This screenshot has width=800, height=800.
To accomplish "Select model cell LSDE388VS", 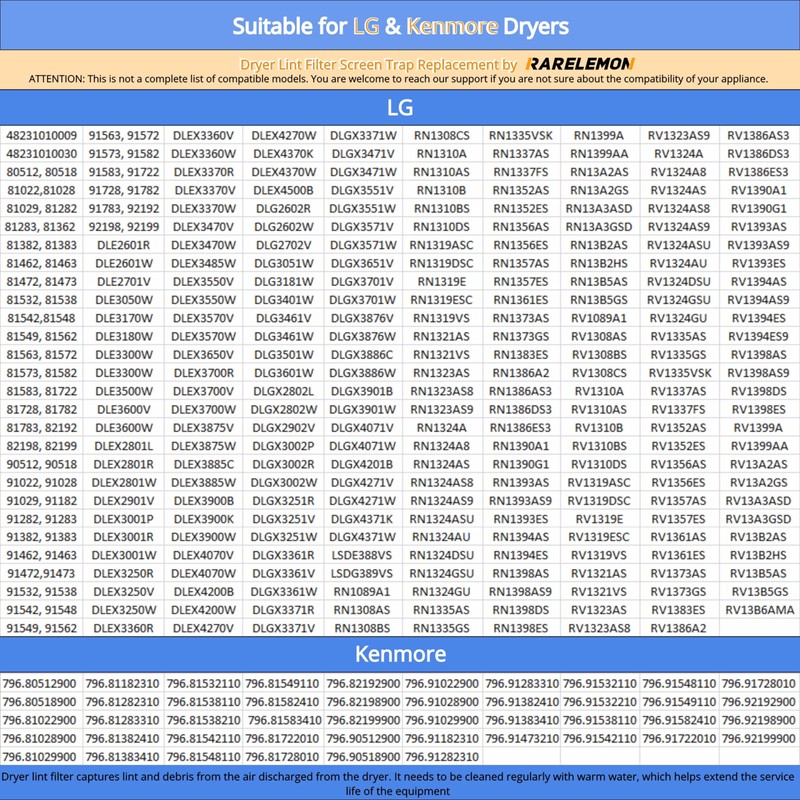I will (362, 555).
